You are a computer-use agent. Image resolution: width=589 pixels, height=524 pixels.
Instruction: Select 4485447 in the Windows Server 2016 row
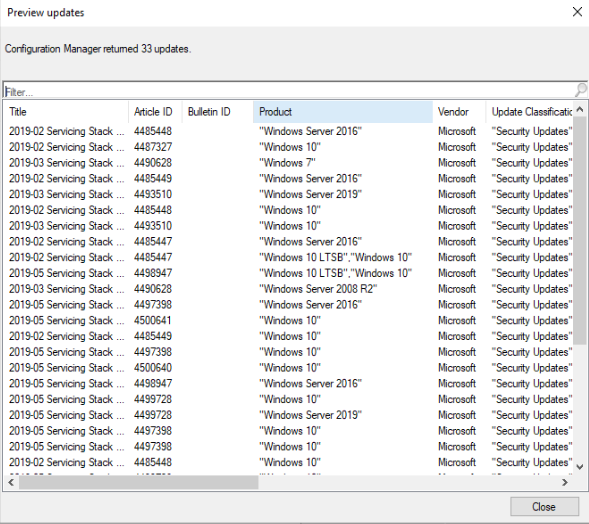153,242
